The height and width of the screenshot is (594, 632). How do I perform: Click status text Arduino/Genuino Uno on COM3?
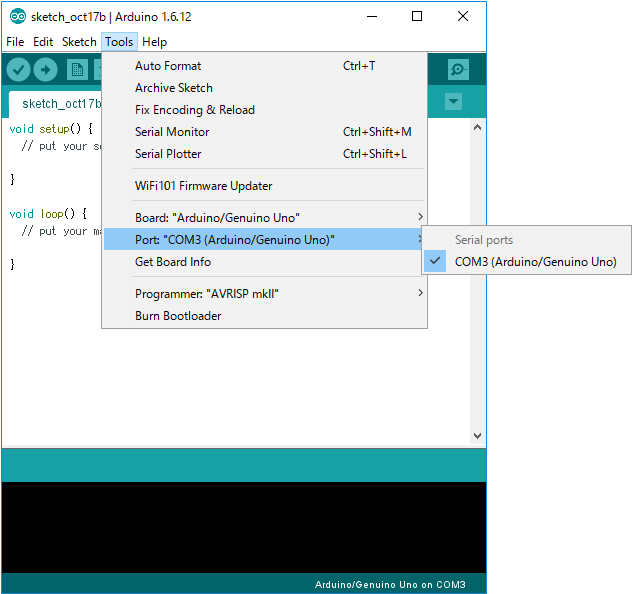tap(390, 584)
